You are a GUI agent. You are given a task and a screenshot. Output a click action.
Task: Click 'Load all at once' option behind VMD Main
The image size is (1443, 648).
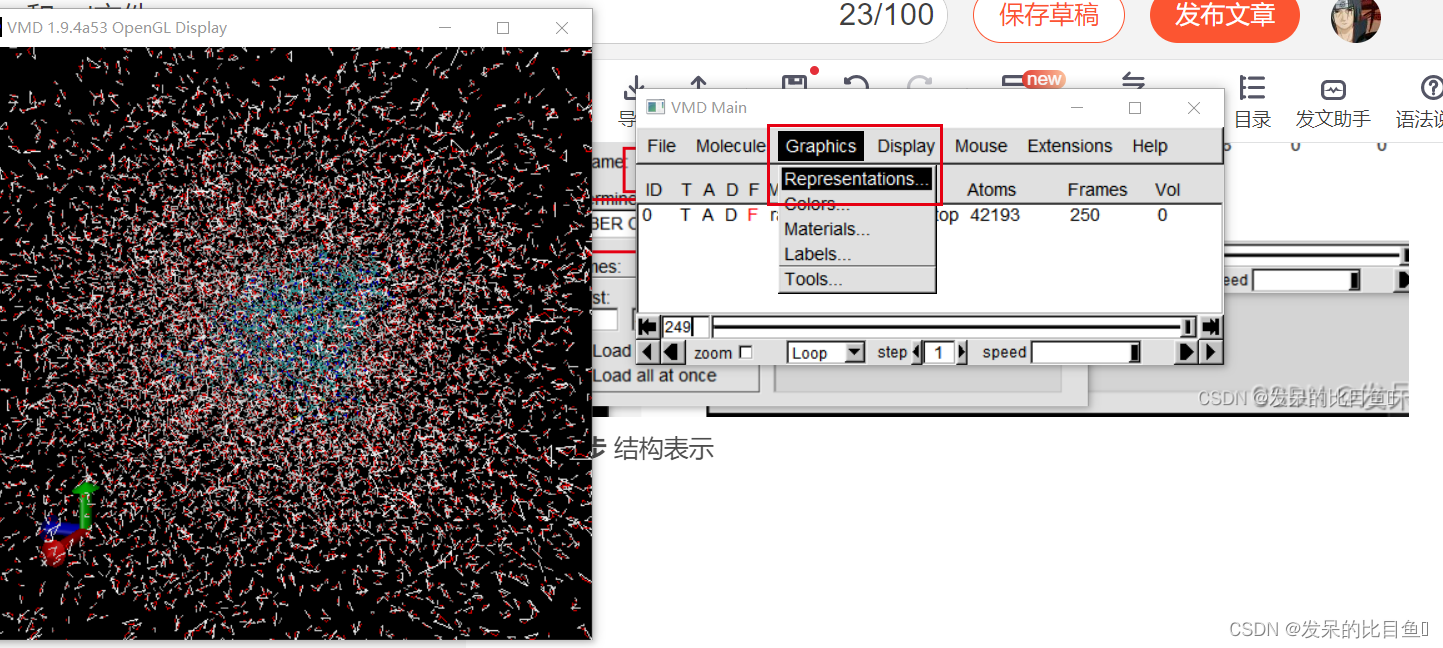(654, 376)
